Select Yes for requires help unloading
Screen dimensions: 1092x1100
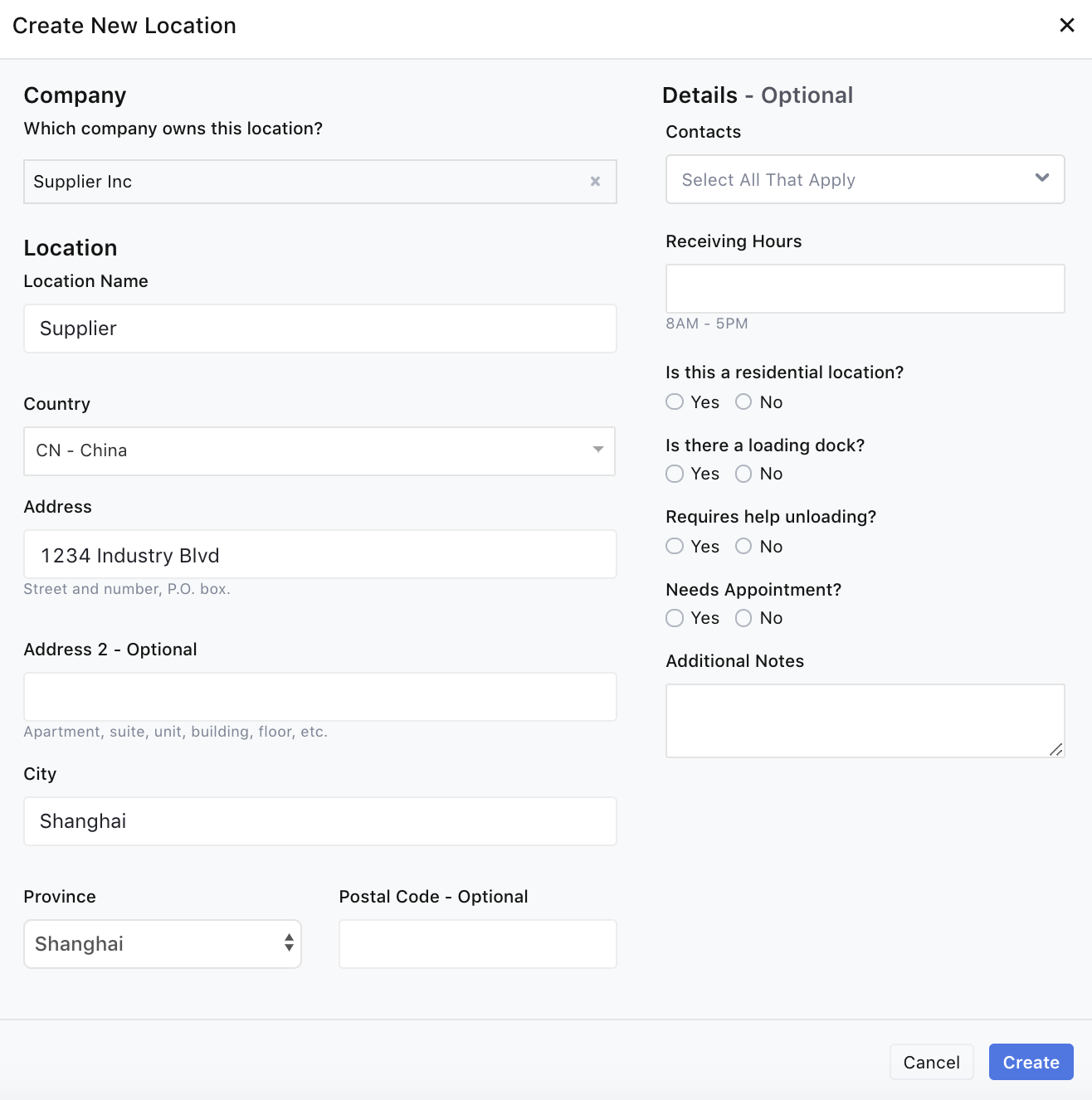675,547
